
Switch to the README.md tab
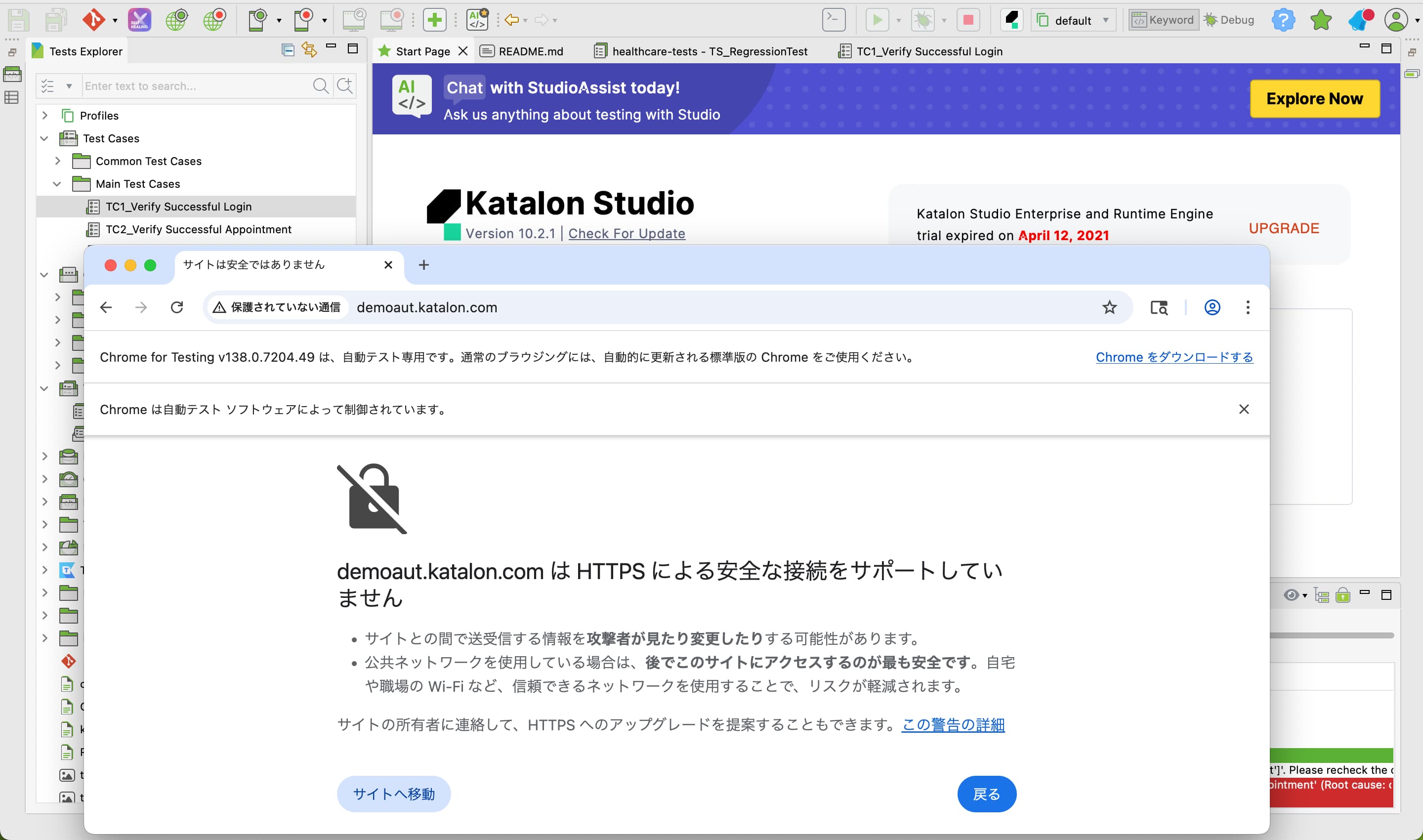point(521,51)
